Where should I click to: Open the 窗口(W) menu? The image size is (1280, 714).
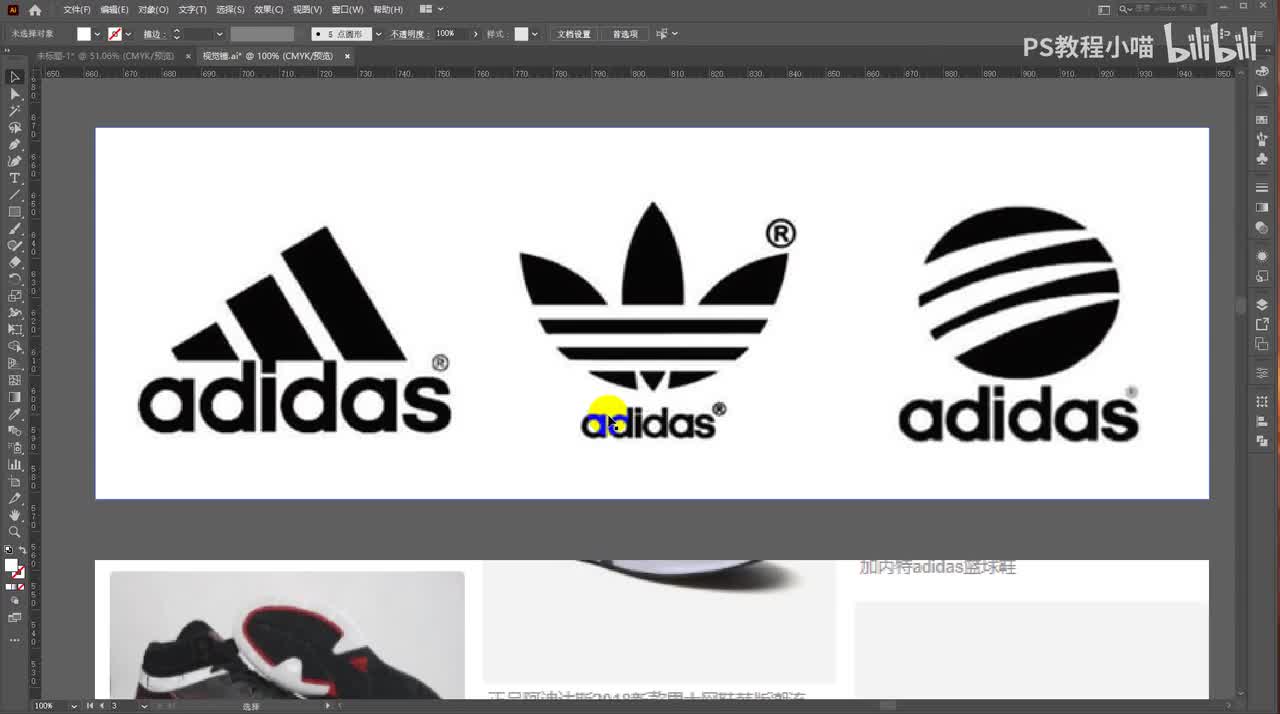tap(347, 9)
